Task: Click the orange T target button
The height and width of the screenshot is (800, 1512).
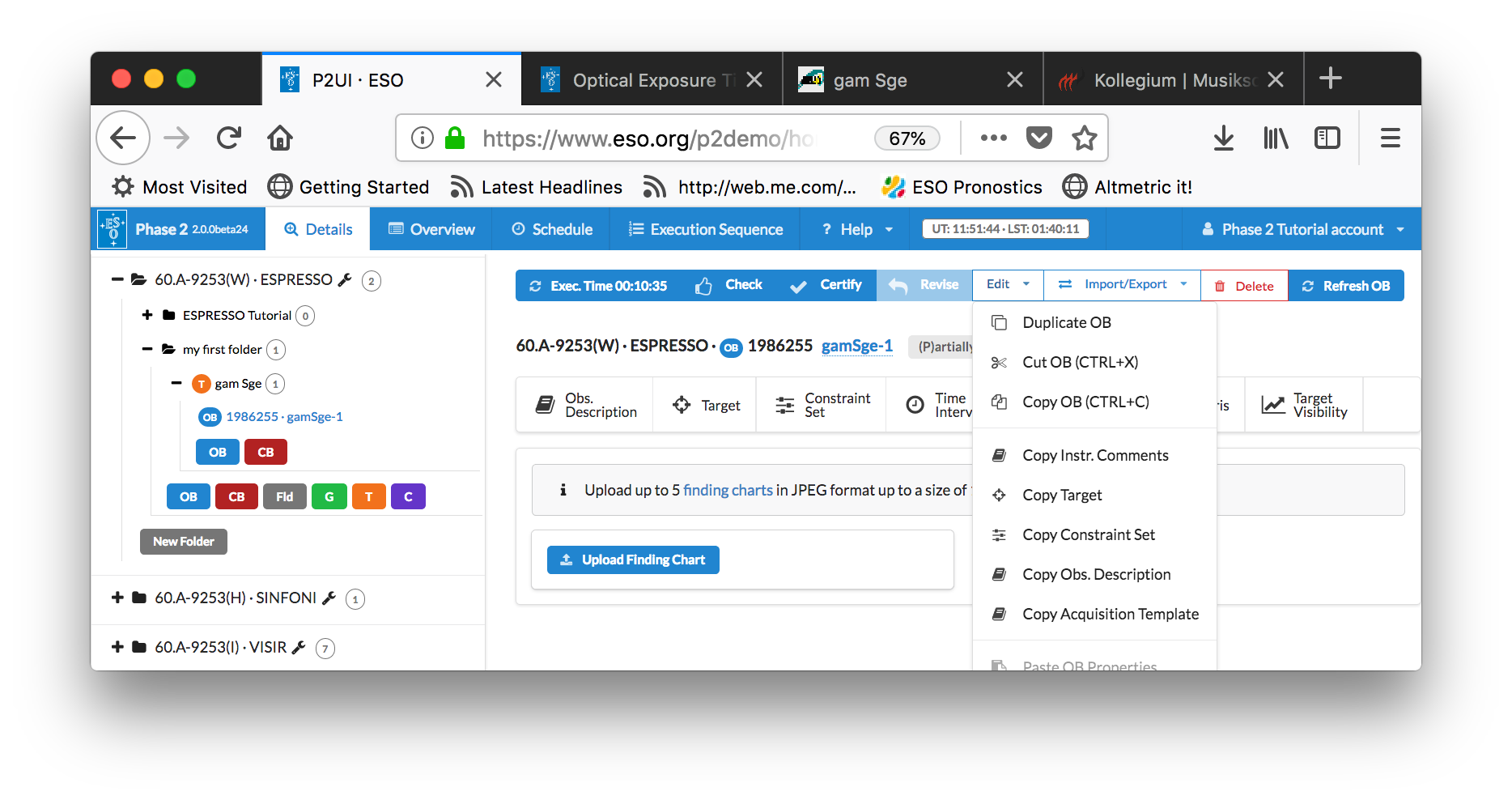Action: [368, 496]
